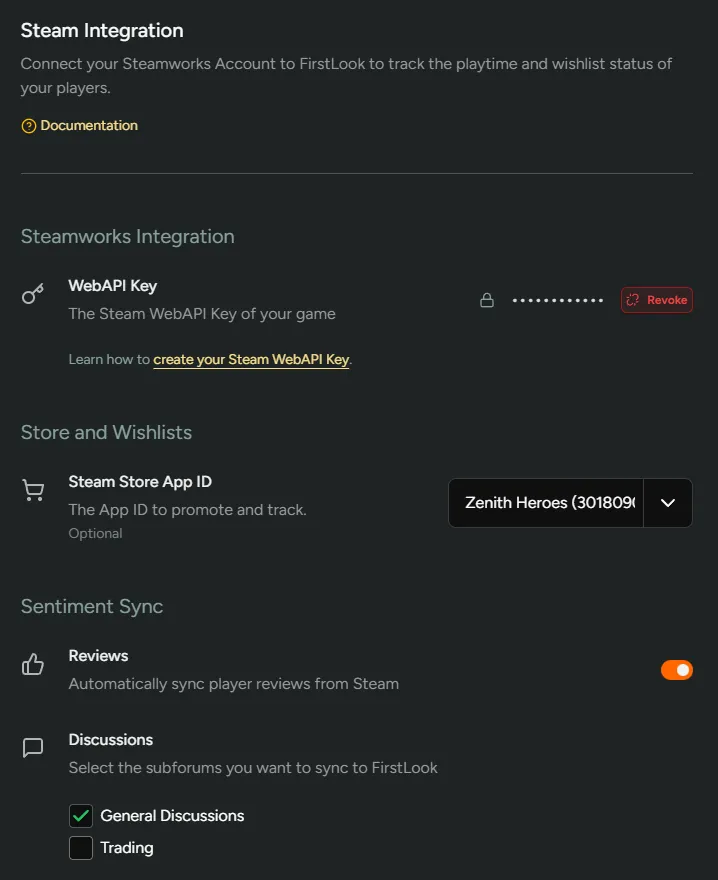Revoke the stored WebAPI key
The height and width of the screenshot is (880, 718).
[x=656, y=299]
